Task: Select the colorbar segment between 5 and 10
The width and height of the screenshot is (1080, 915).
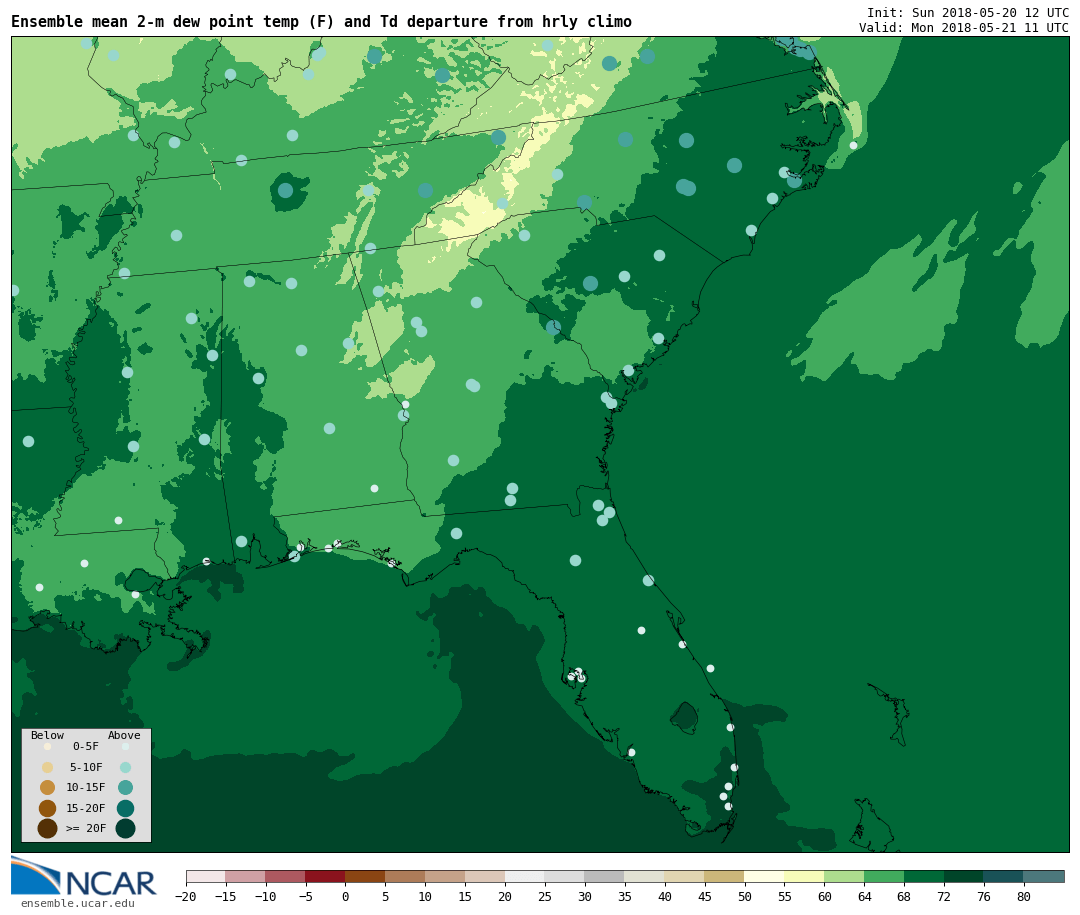Action: (405, 876)
